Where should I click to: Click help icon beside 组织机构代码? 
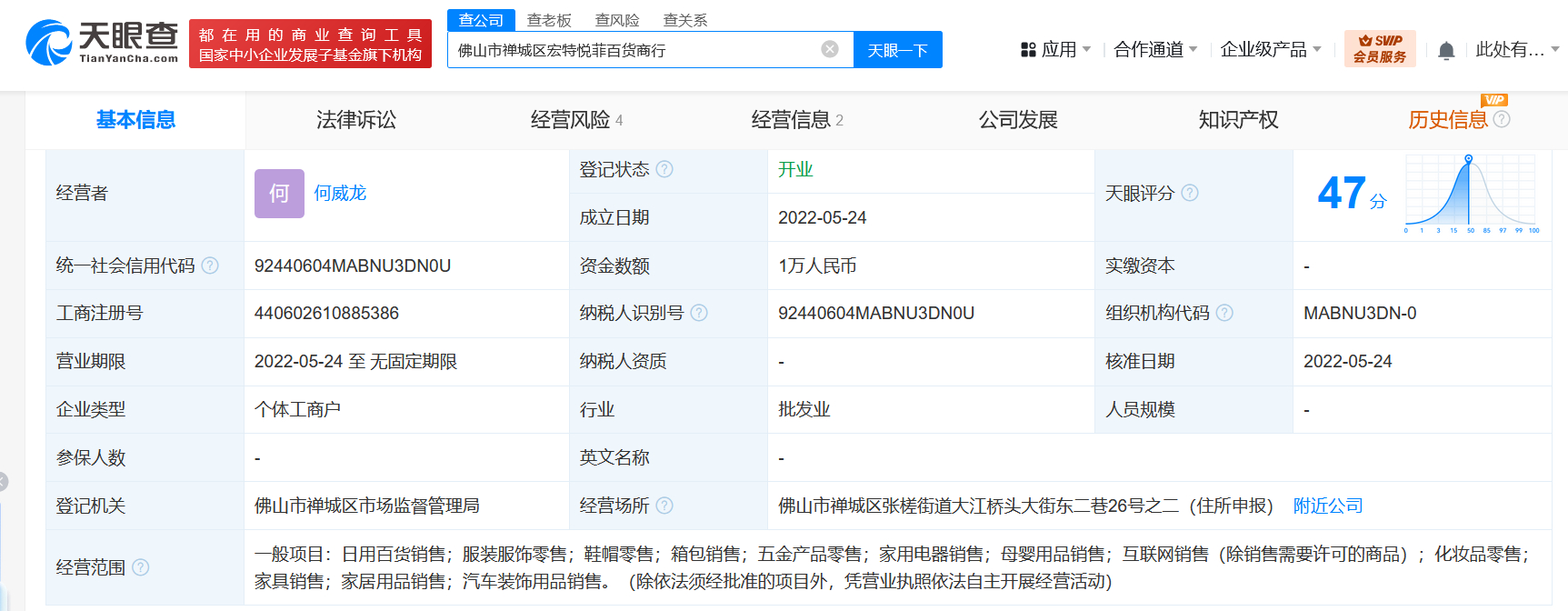point(1224,313)
